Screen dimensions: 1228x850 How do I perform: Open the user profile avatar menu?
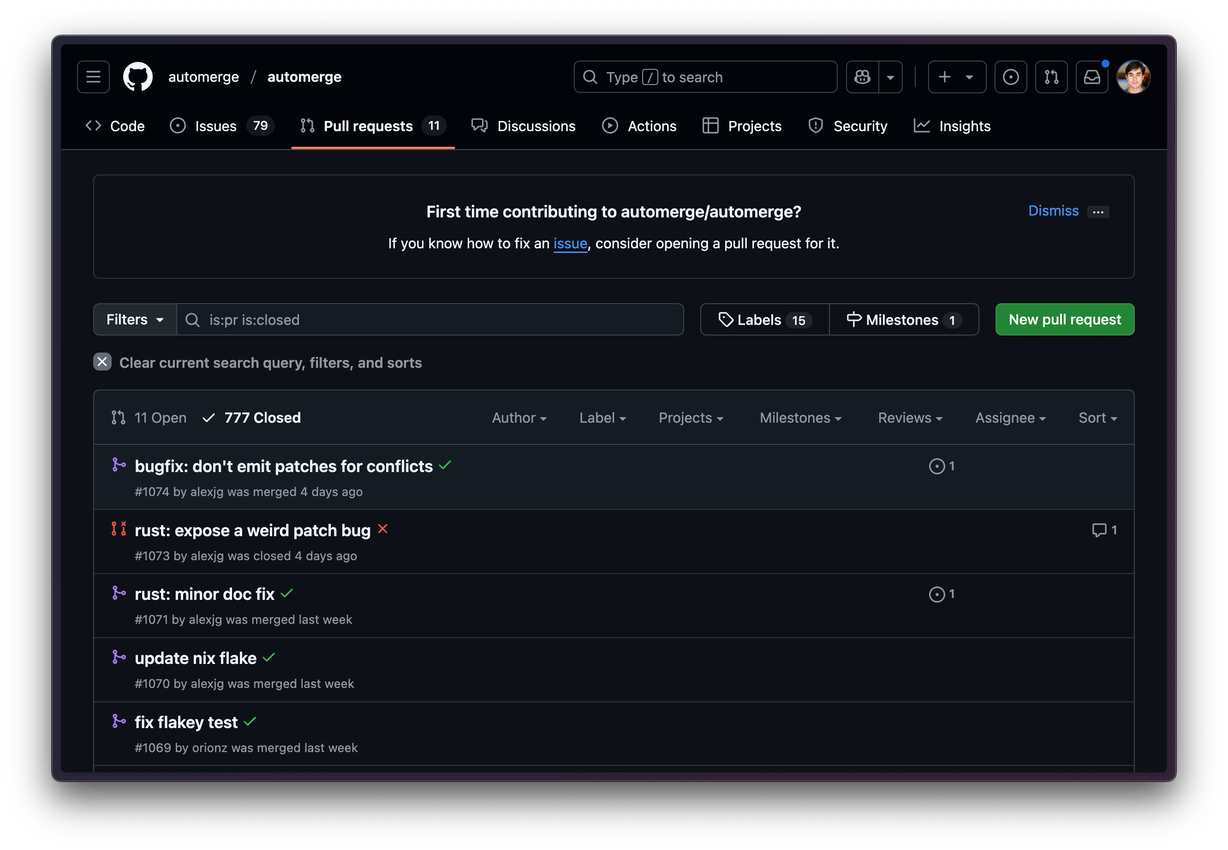point(1133,77)
